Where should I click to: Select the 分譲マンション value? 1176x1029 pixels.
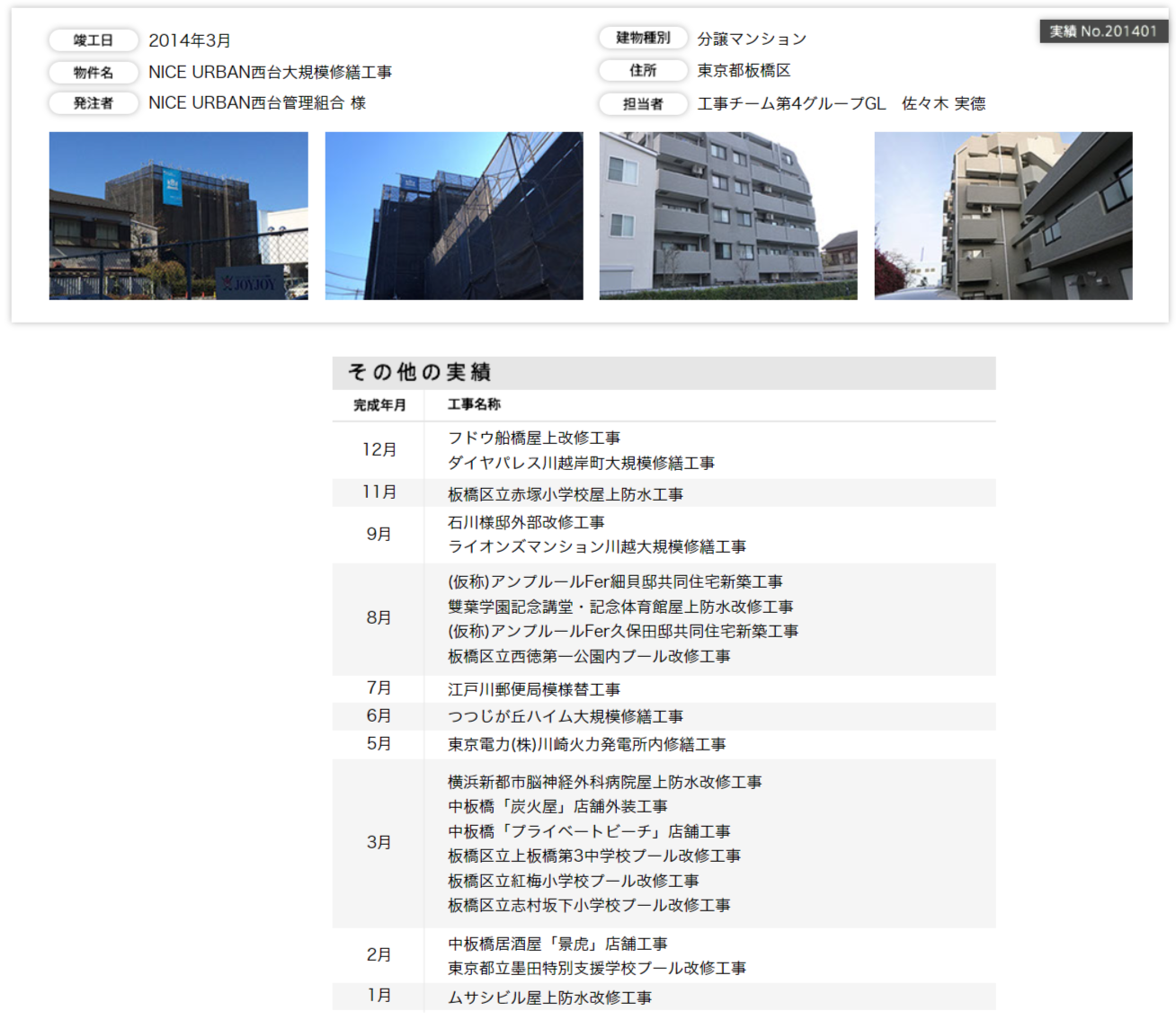click(752, 39)
